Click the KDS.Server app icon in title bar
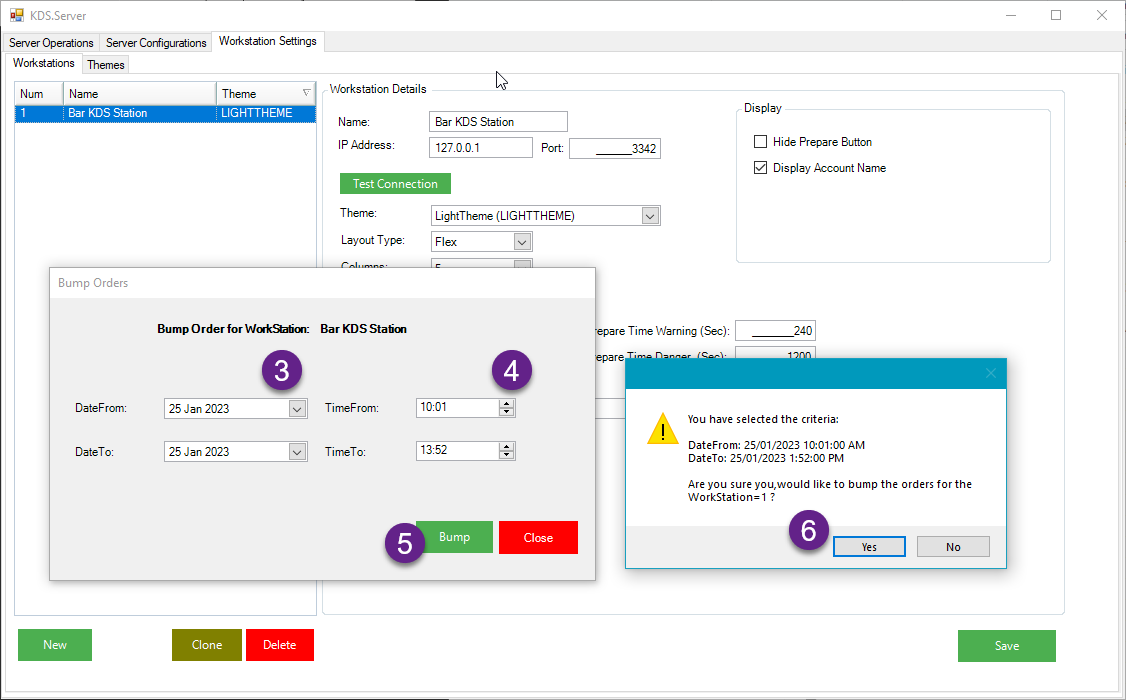Screen dimensions: 1126x700 pos(17,16)
